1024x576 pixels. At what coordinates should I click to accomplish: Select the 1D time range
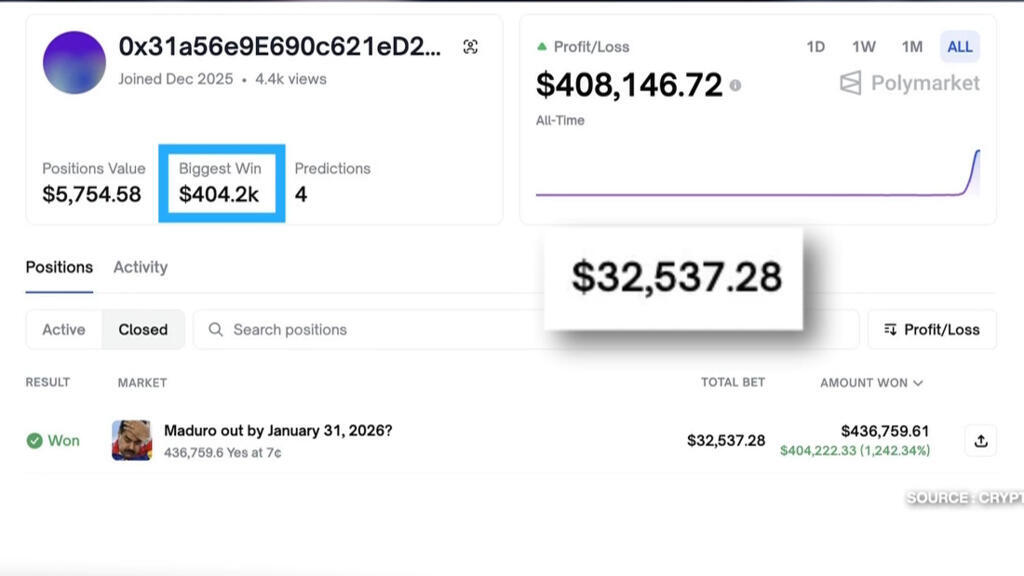(816, 47)
